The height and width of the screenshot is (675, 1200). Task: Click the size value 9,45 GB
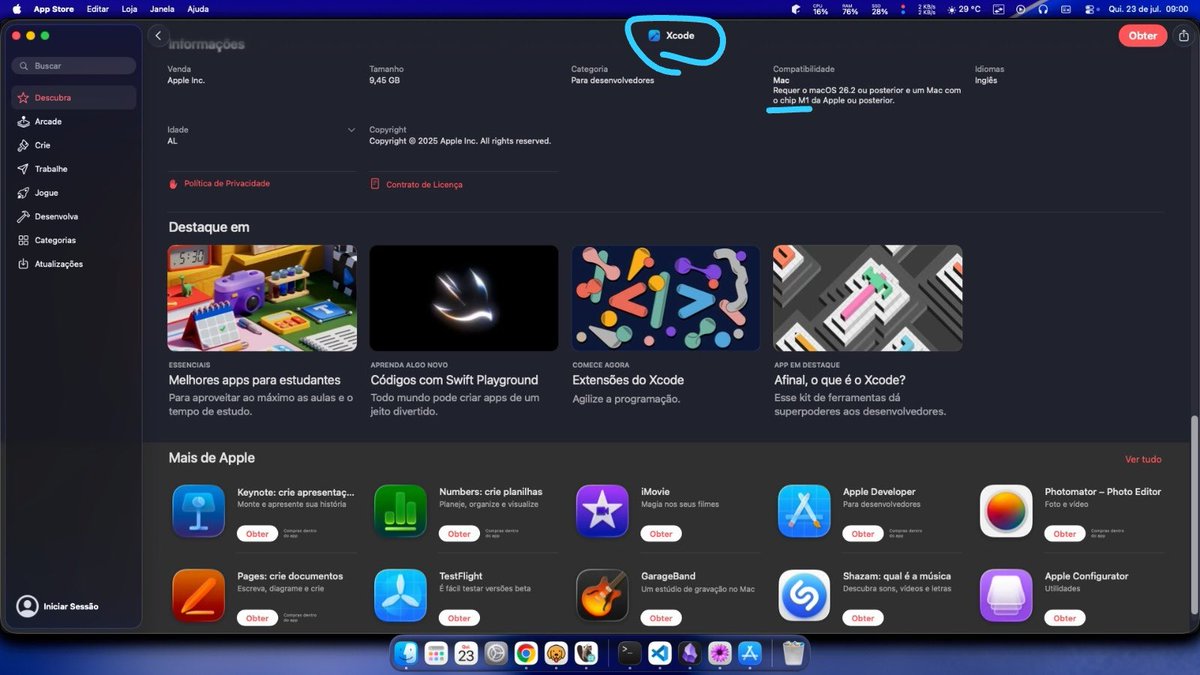click(x=385, y=80)
